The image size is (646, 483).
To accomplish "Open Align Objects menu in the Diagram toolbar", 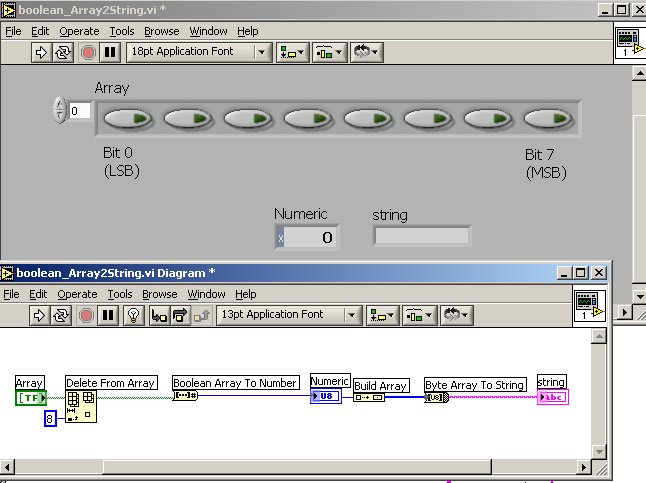I will (x=382, y=316).
